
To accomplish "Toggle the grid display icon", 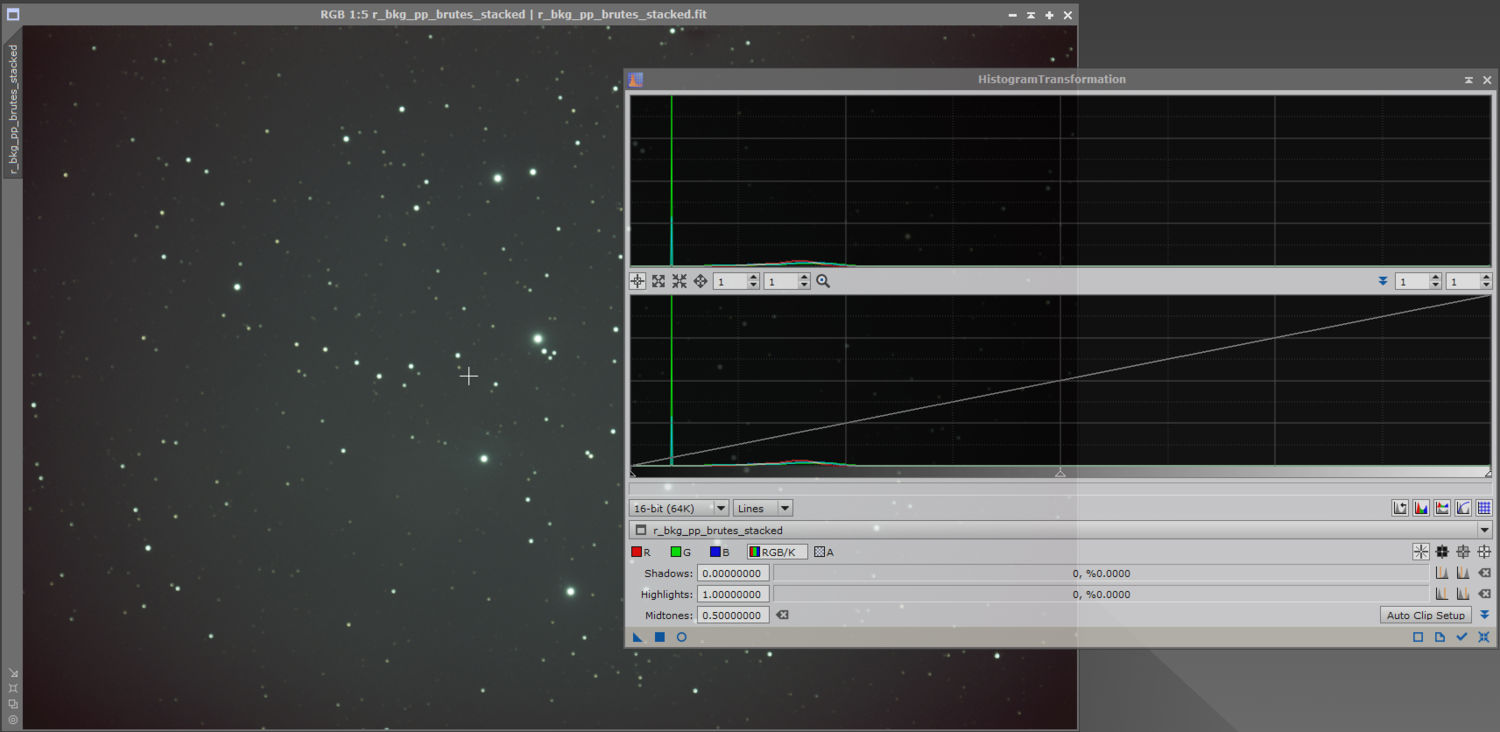I will [x=1485, y=508].
